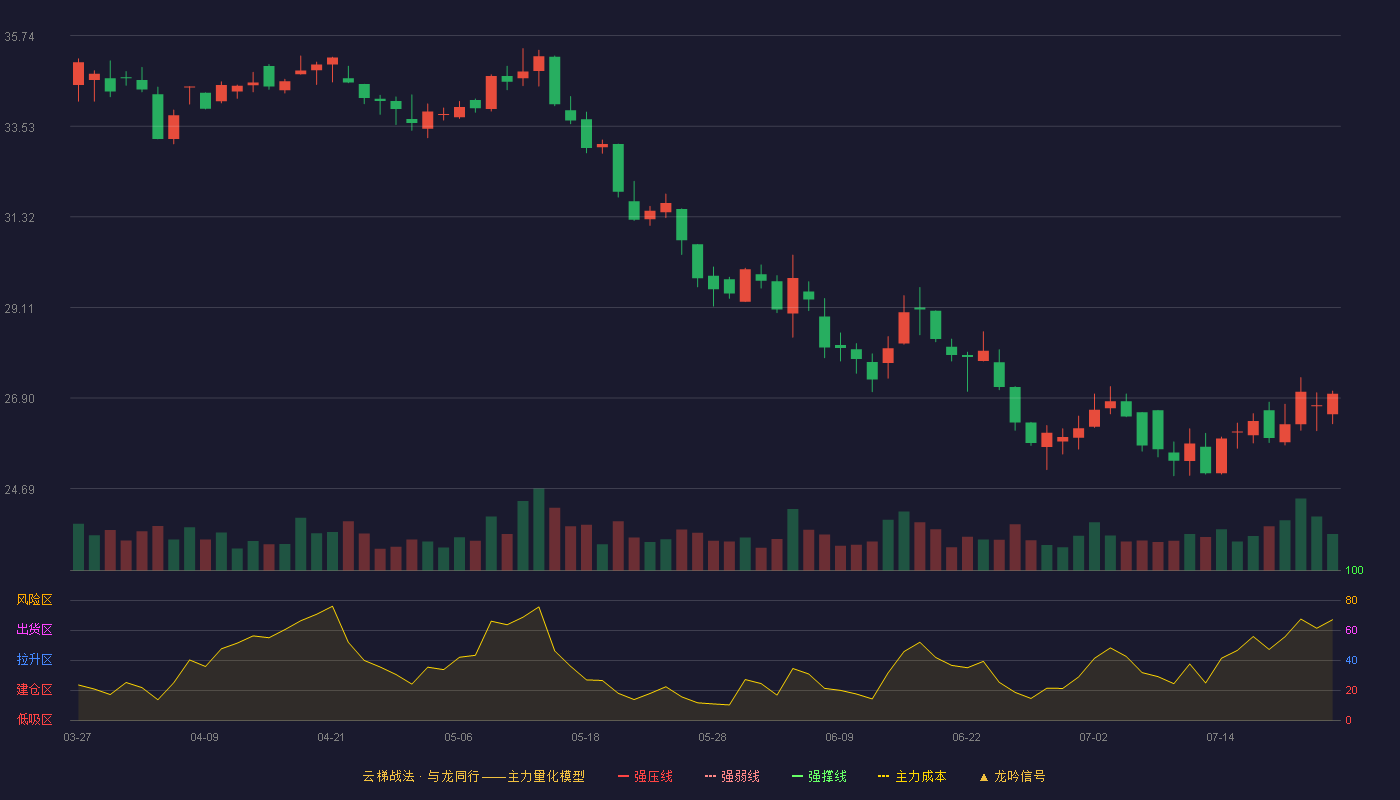Click the magenta 60 indicator scale label

[1351, 630]
